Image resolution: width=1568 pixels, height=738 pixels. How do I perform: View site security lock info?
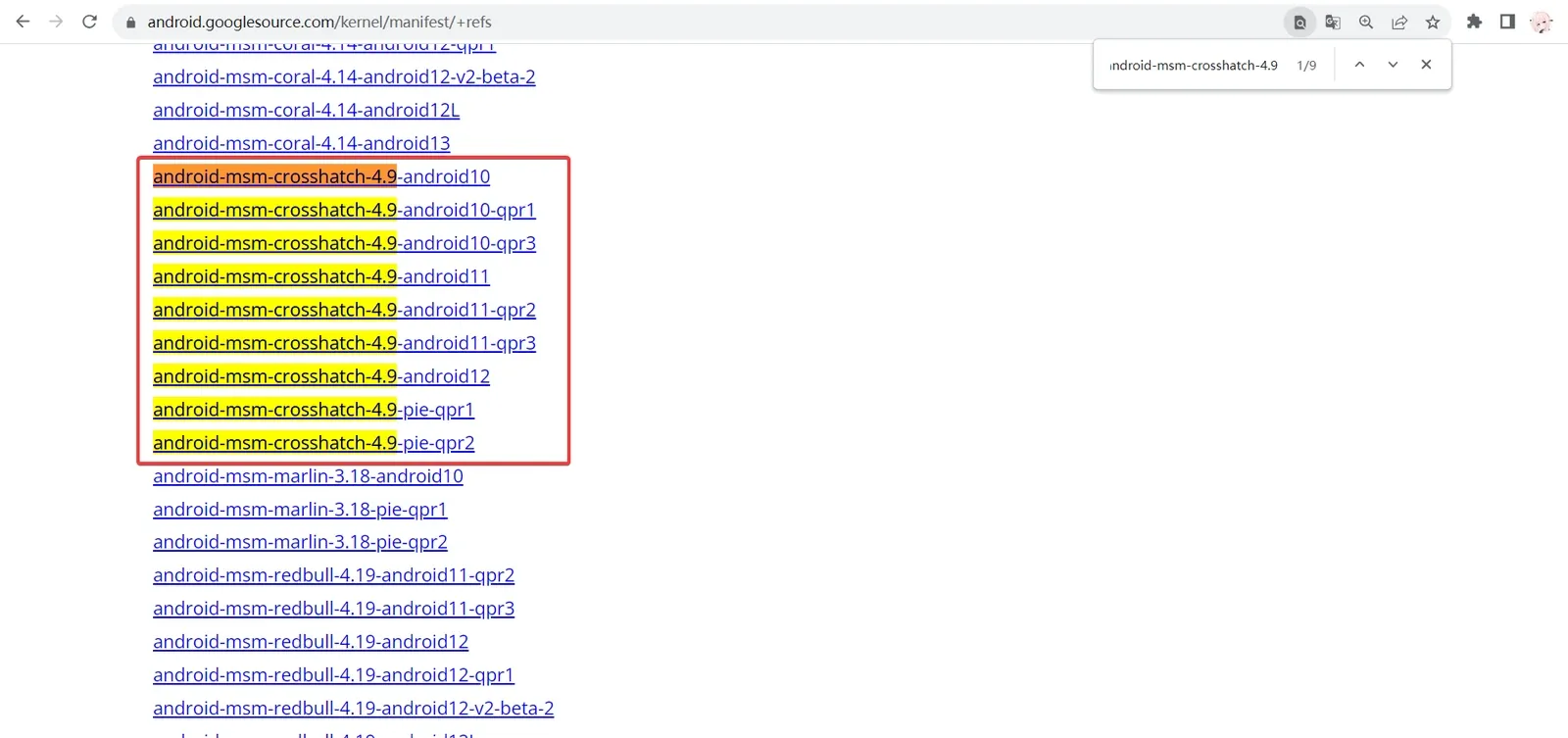click(x=131, y=22)
